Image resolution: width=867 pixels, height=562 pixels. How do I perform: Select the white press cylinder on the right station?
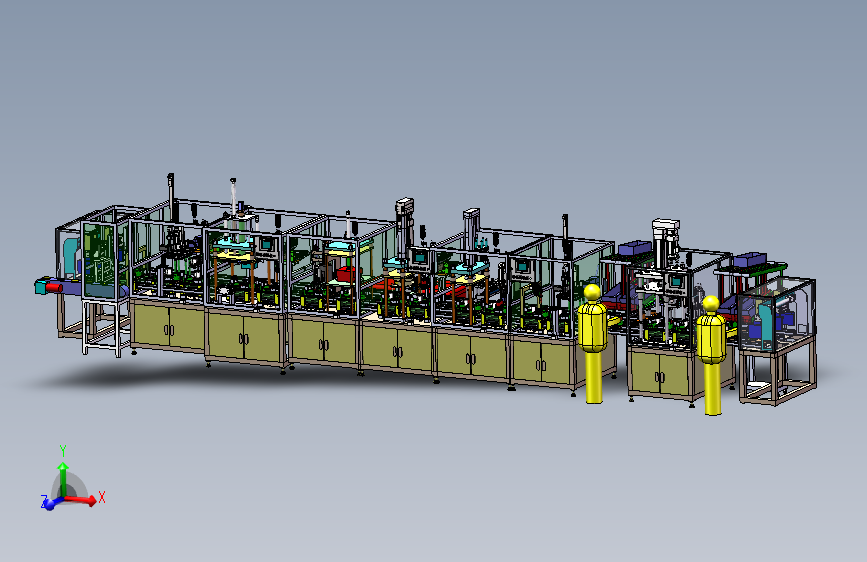(x=665, y=243)
